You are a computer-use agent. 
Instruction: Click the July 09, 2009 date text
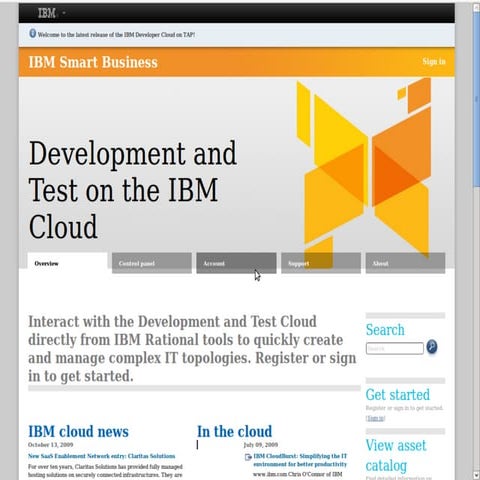tap(261, 445)
